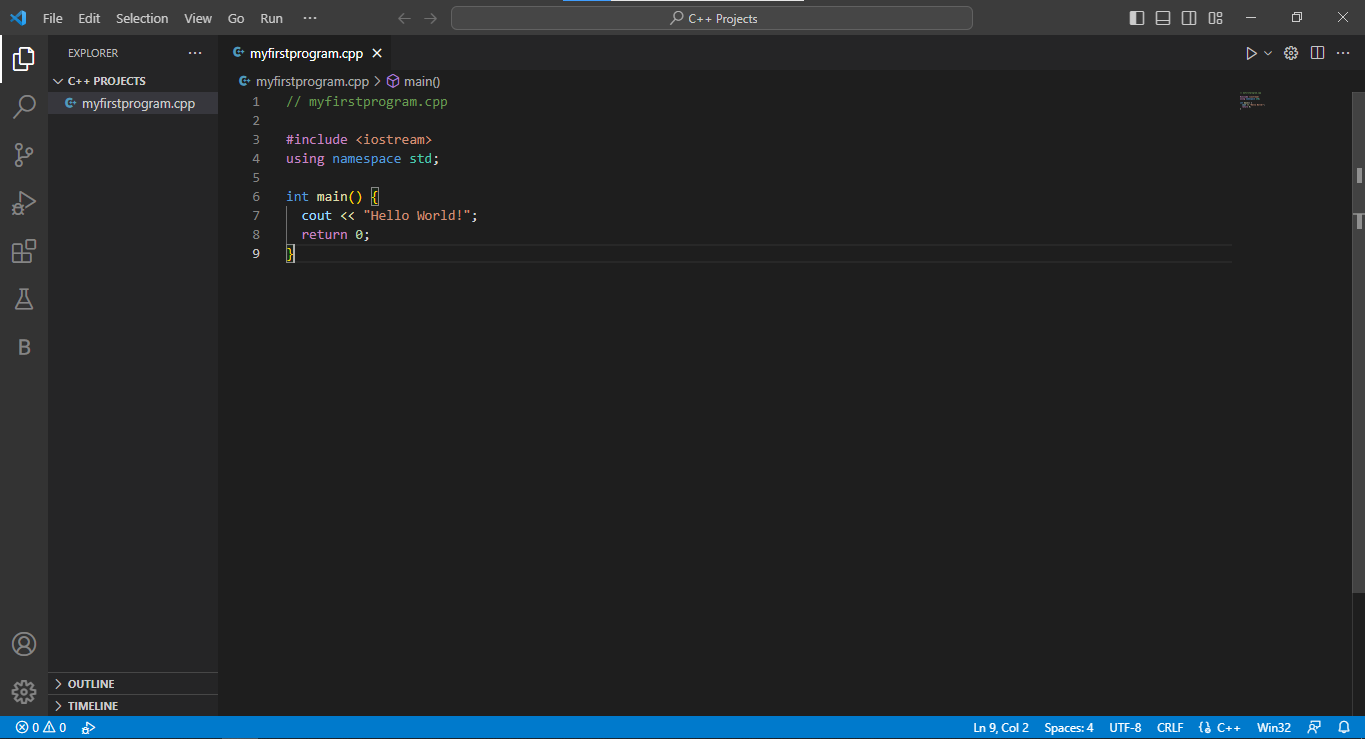1365x739 pixels.
Task: Toggle the primary side bar
Action: click(1137, 18)
